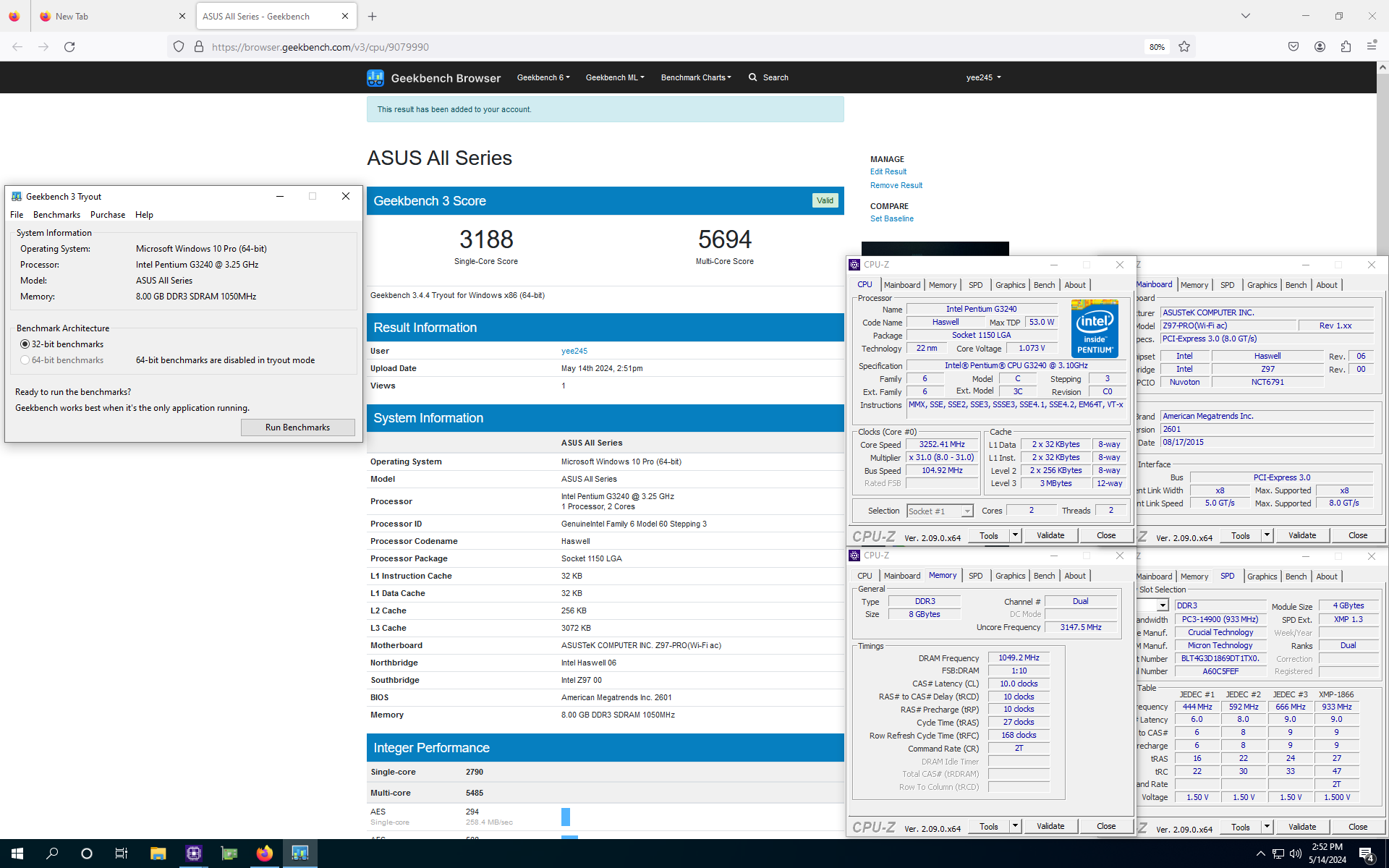The height and width of the screenshot is (868, 1389).
Task: Open CPU-Z chip icon on taskbar
Action: 193,854
